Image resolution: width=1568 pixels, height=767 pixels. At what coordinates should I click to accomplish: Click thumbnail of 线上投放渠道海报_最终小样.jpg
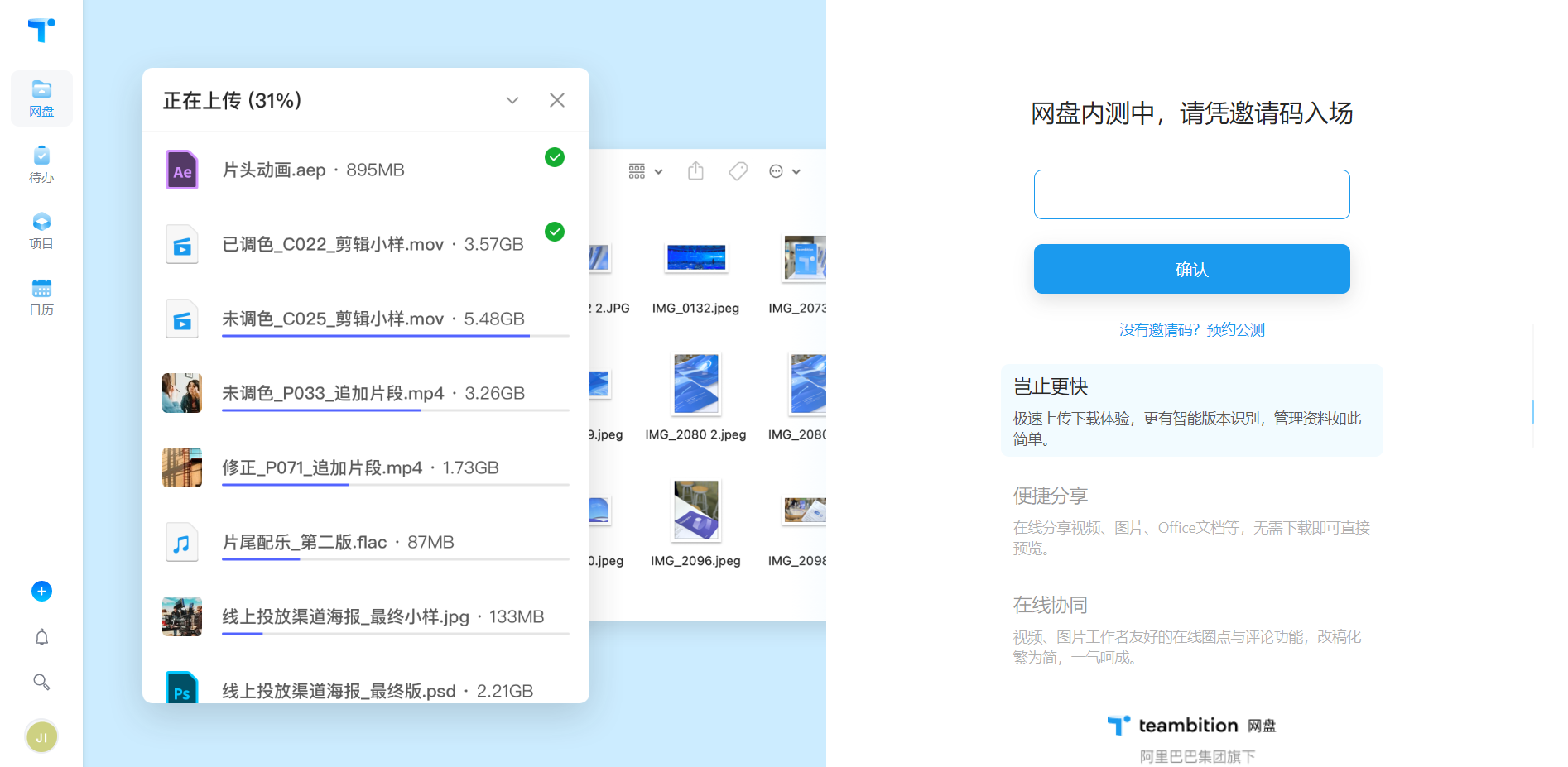point(182,616)
